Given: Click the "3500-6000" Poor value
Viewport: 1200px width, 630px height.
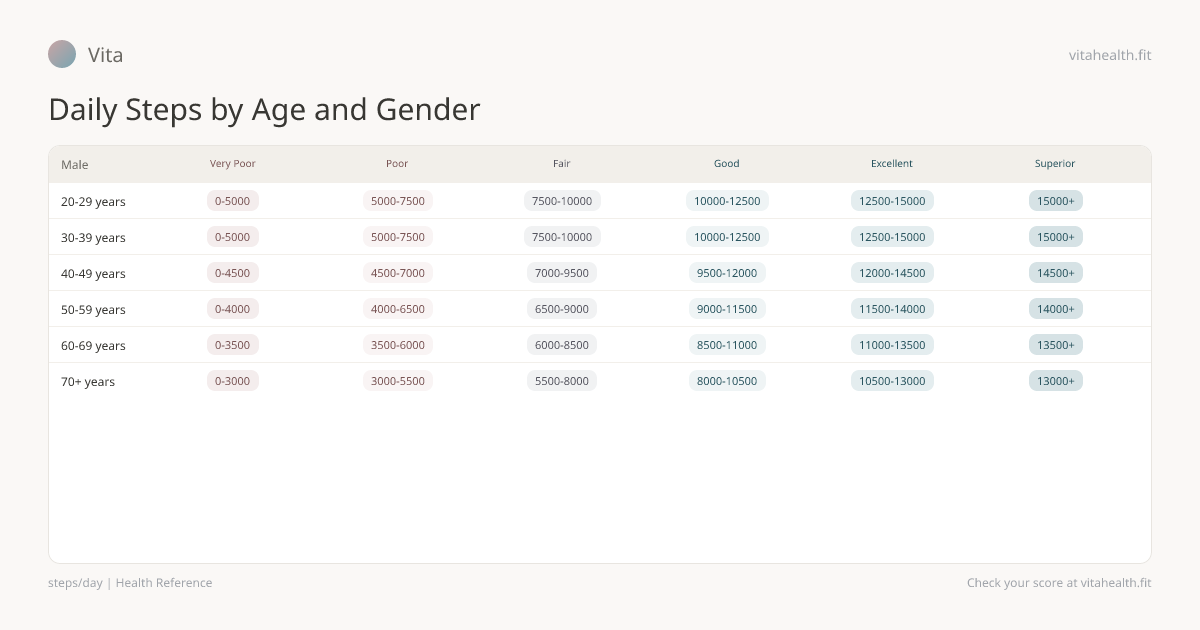Looking at the screenshot, I should click(x=398, y=345).
